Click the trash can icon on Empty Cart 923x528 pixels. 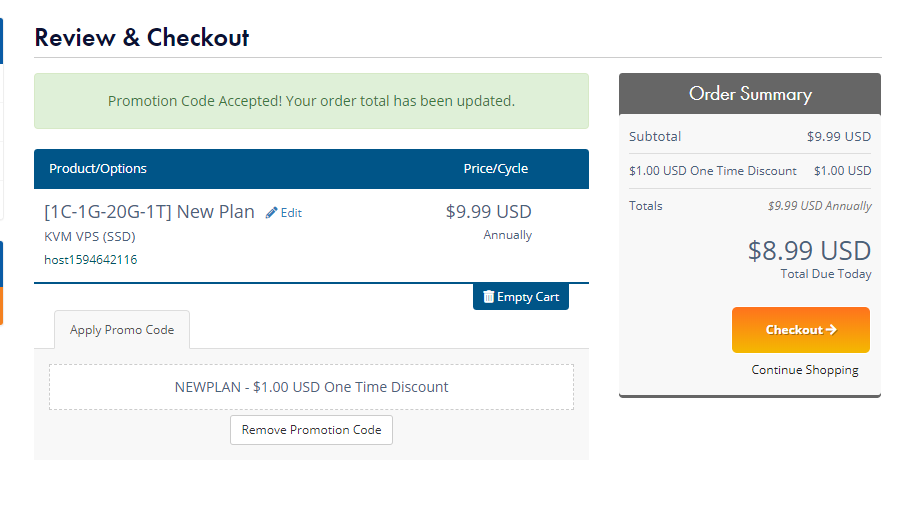click(488, 297)
